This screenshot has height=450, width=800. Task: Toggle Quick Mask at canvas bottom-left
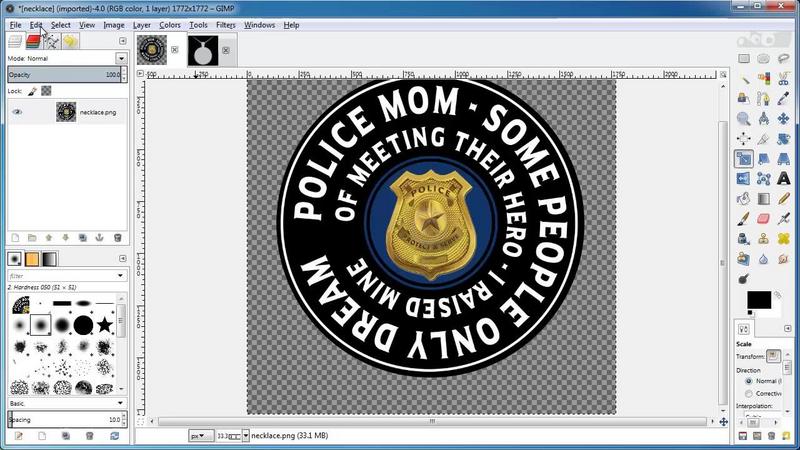tap(140, 421)
